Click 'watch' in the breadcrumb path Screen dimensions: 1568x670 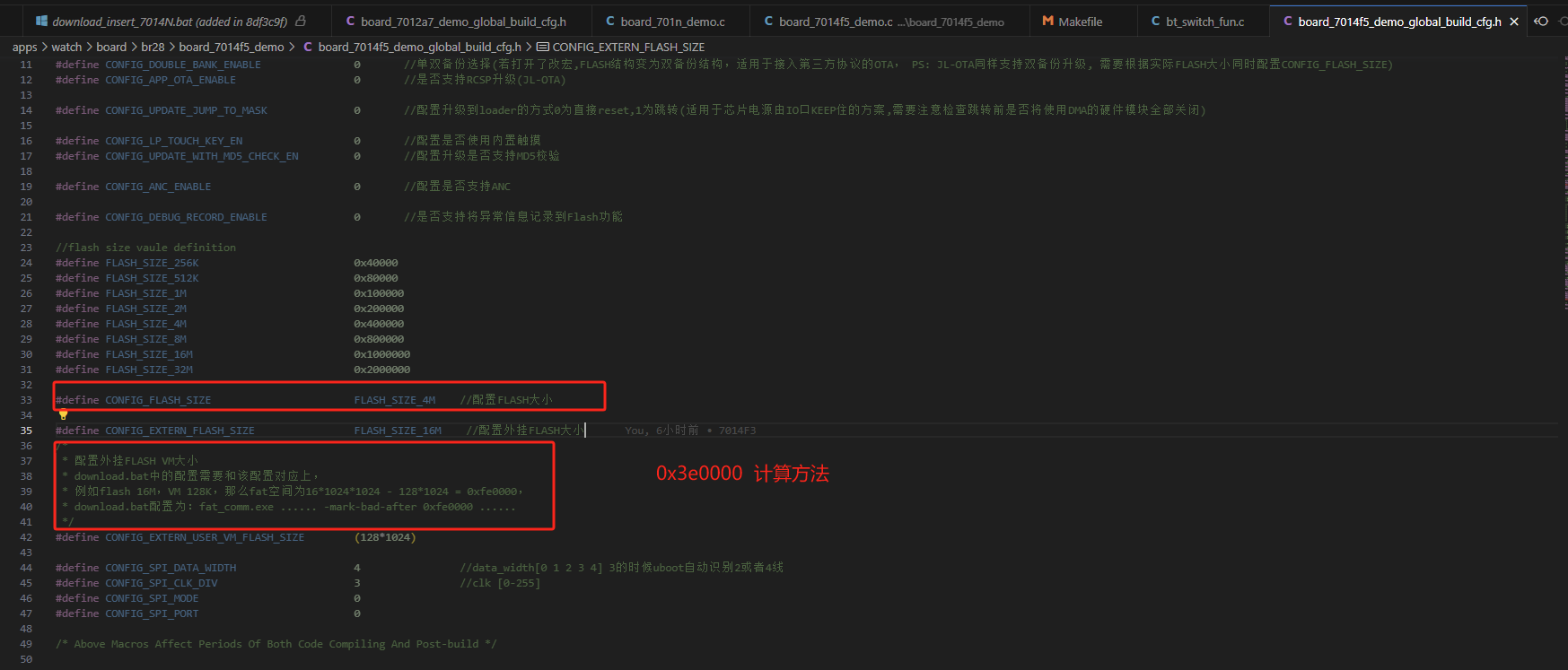[66, 47]
